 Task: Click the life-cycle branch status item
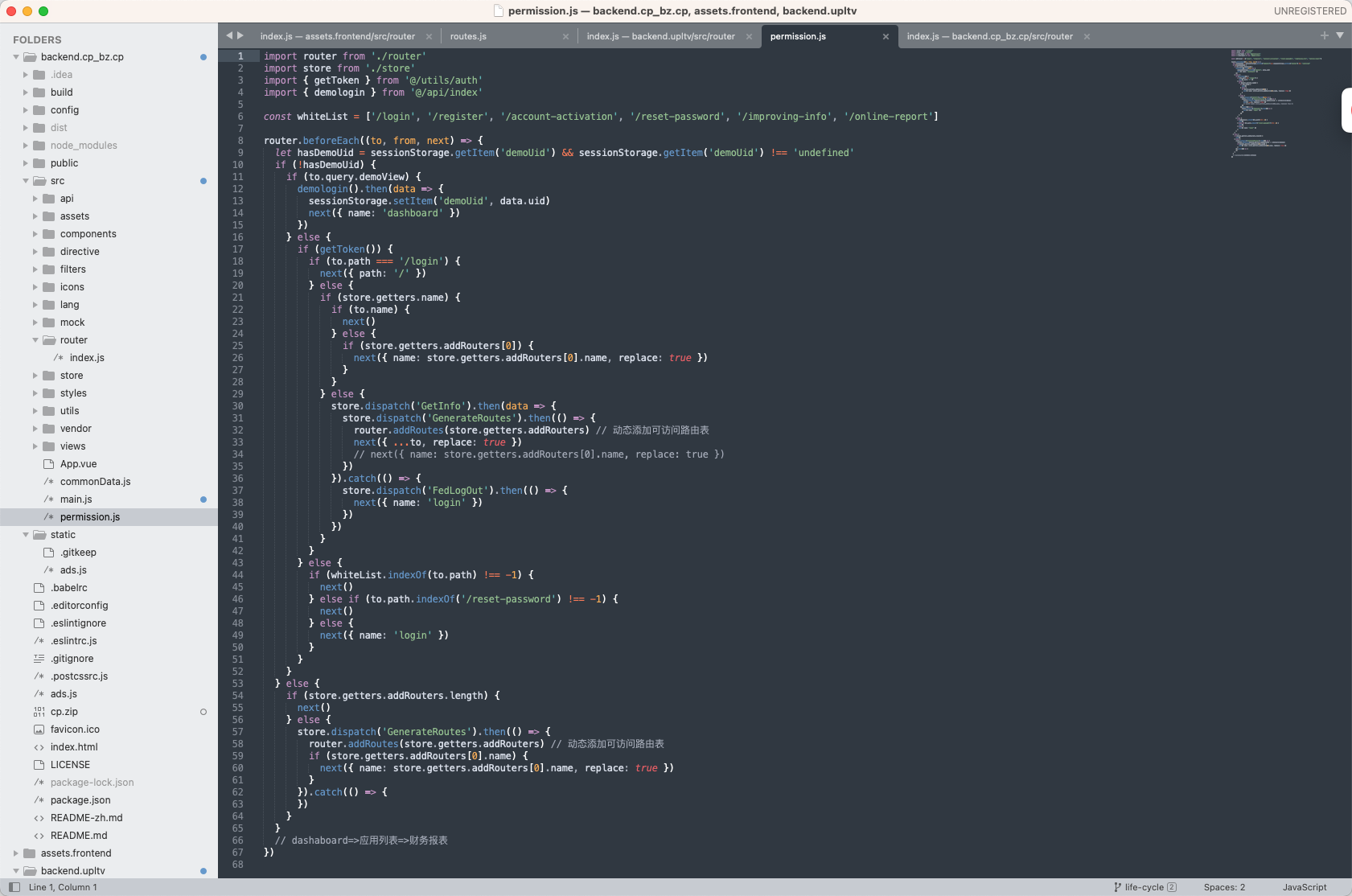click(1144, 887)
